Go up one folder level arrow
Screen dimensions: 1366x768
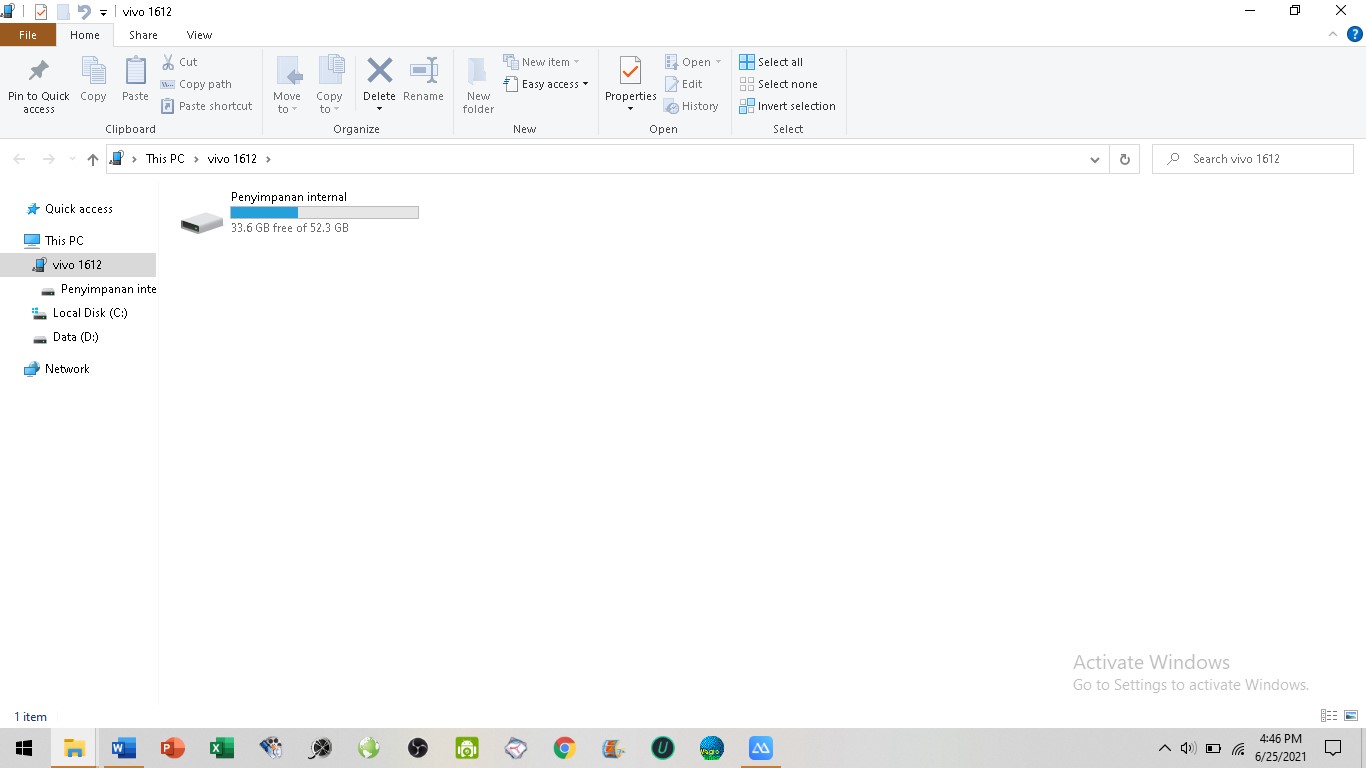(x=93, y=159)
